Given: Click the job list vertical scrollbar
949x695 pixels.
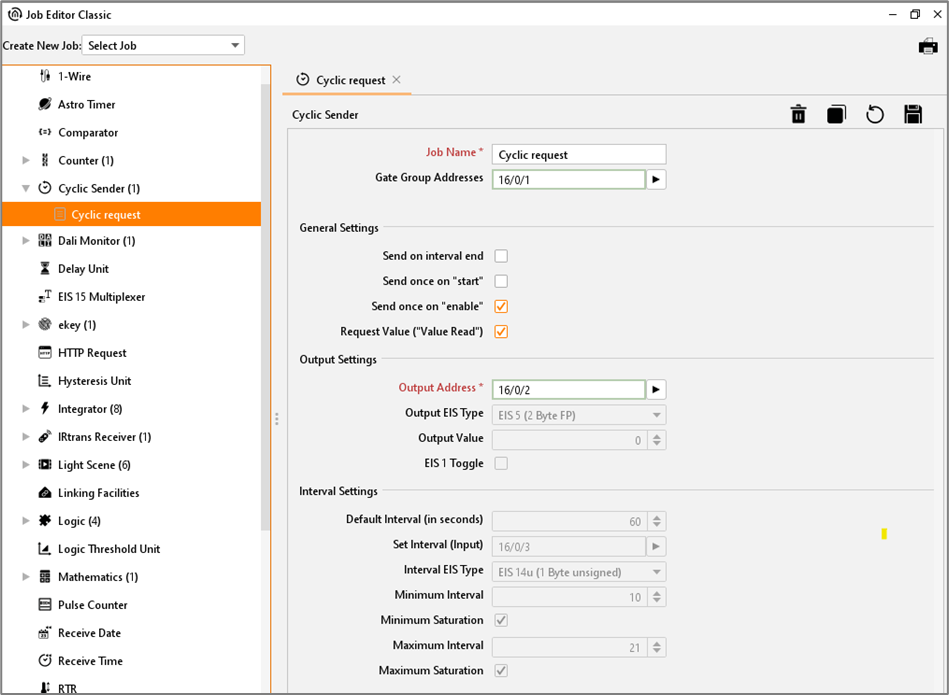Looking at the screenshot, I should [265, 300].
